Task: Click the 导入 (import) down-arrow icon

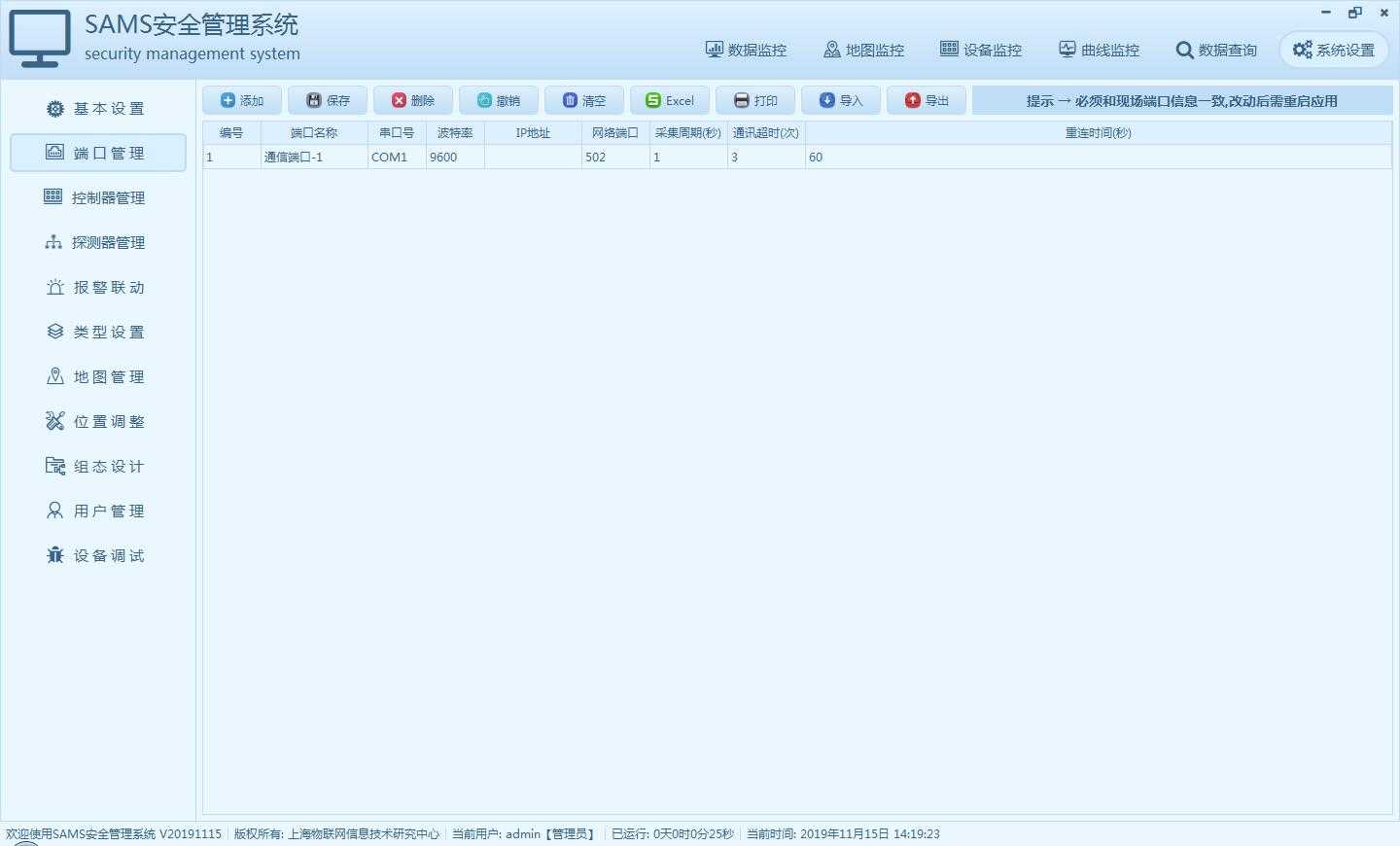Action: tap(826, 100)
